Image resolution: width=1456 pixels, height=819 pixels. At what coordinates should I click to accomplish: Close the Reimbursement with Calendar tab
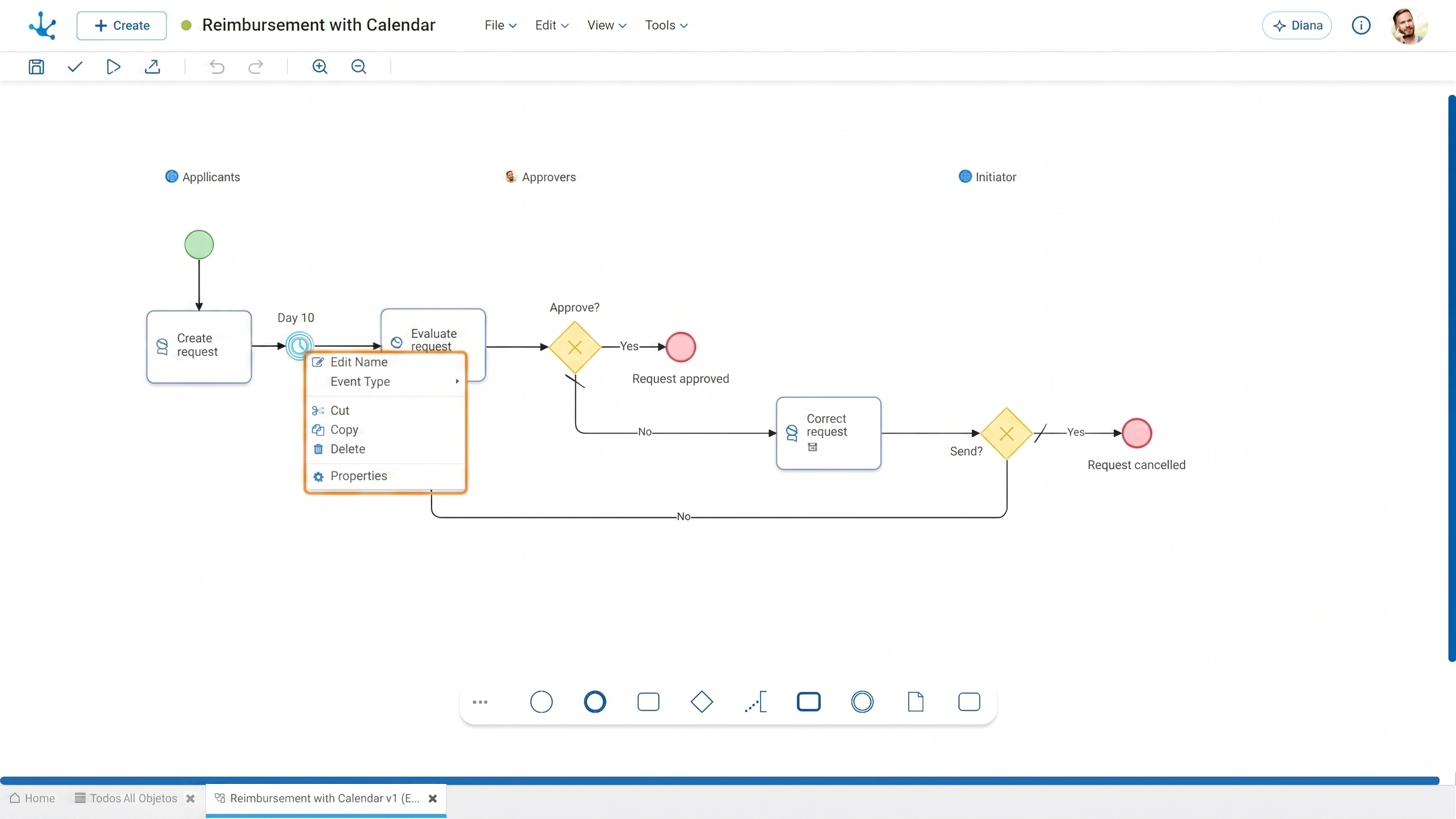tap(433, 799)
